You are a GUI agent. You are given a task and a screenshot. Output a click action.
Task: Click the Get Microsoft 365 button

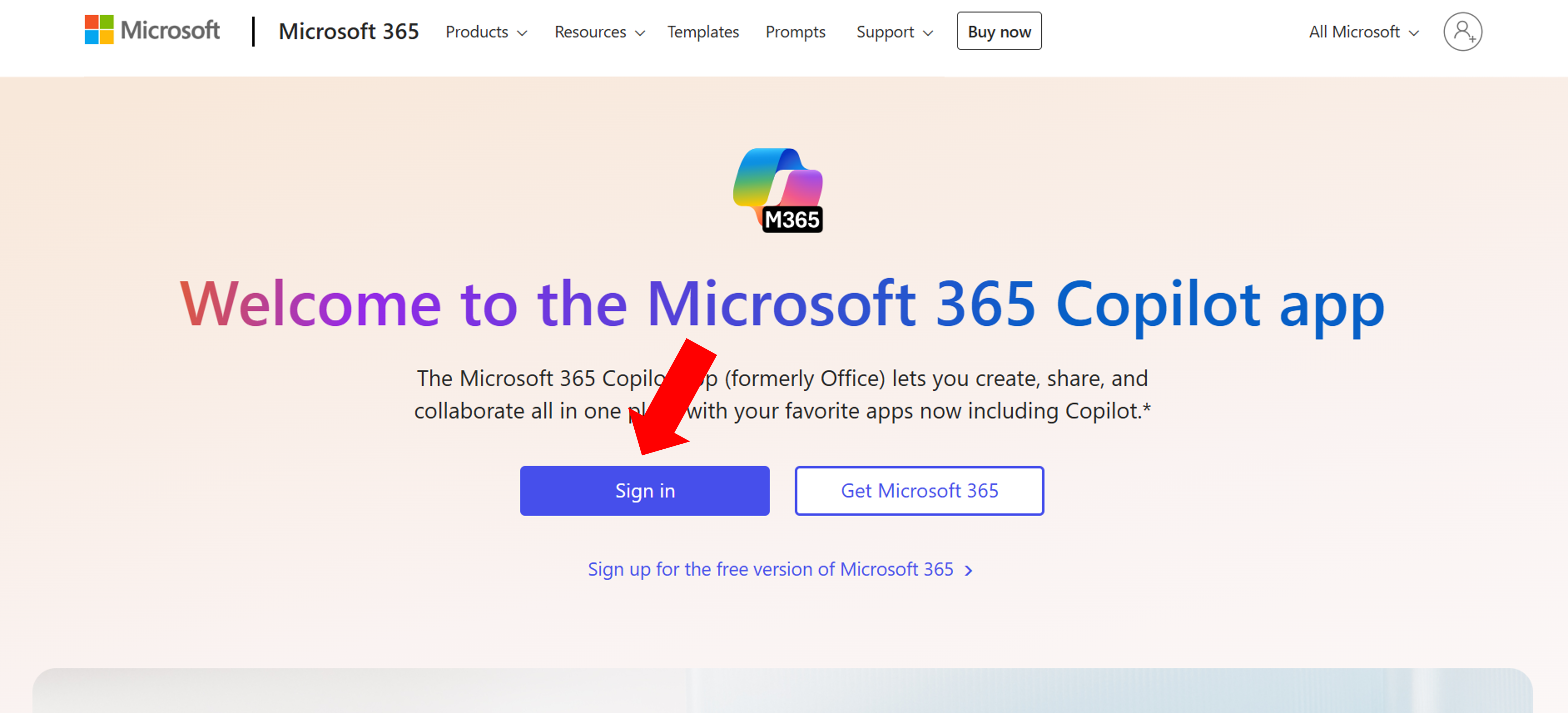click(918, 491)
